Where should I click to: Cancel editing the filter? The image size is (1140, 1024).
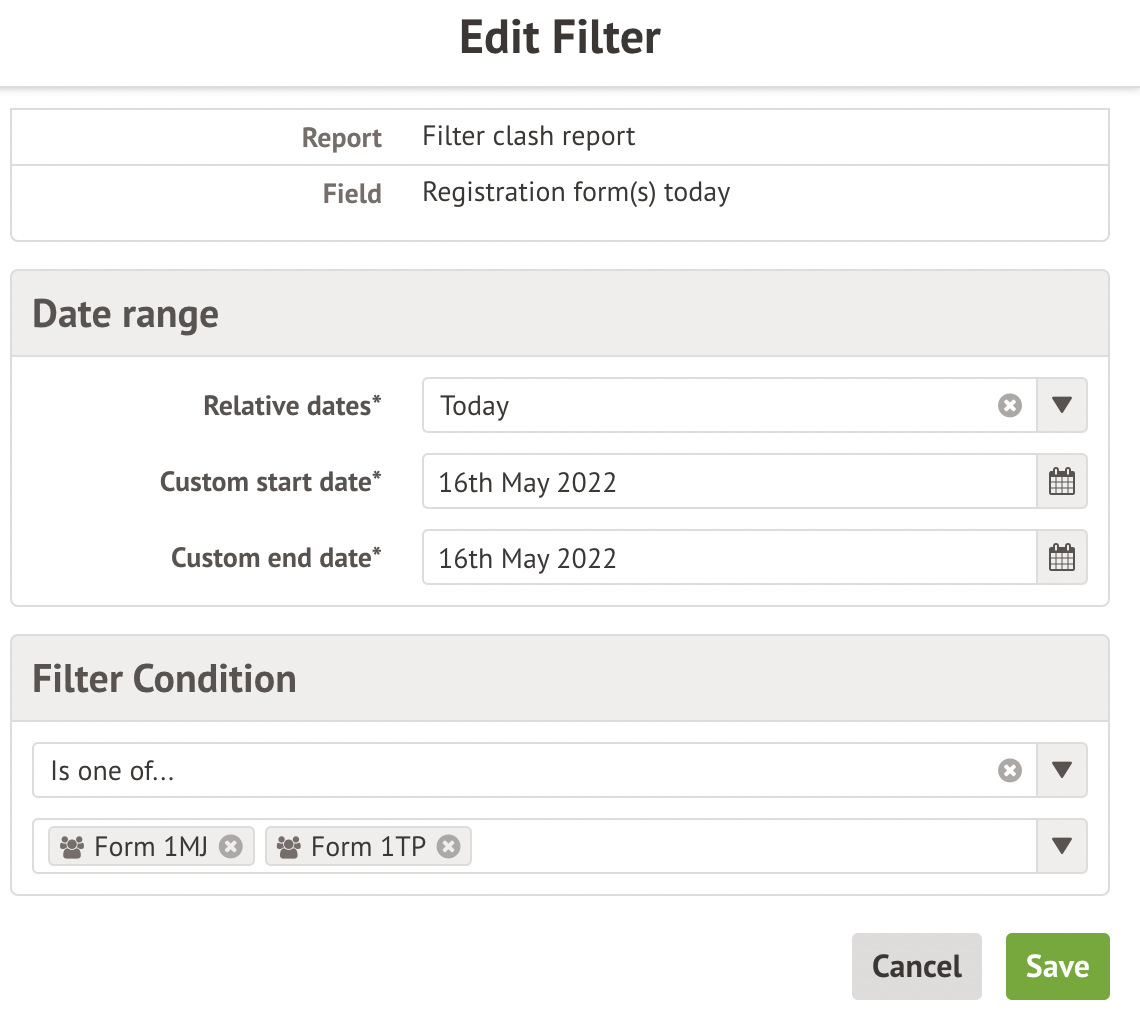pos(916,967)
